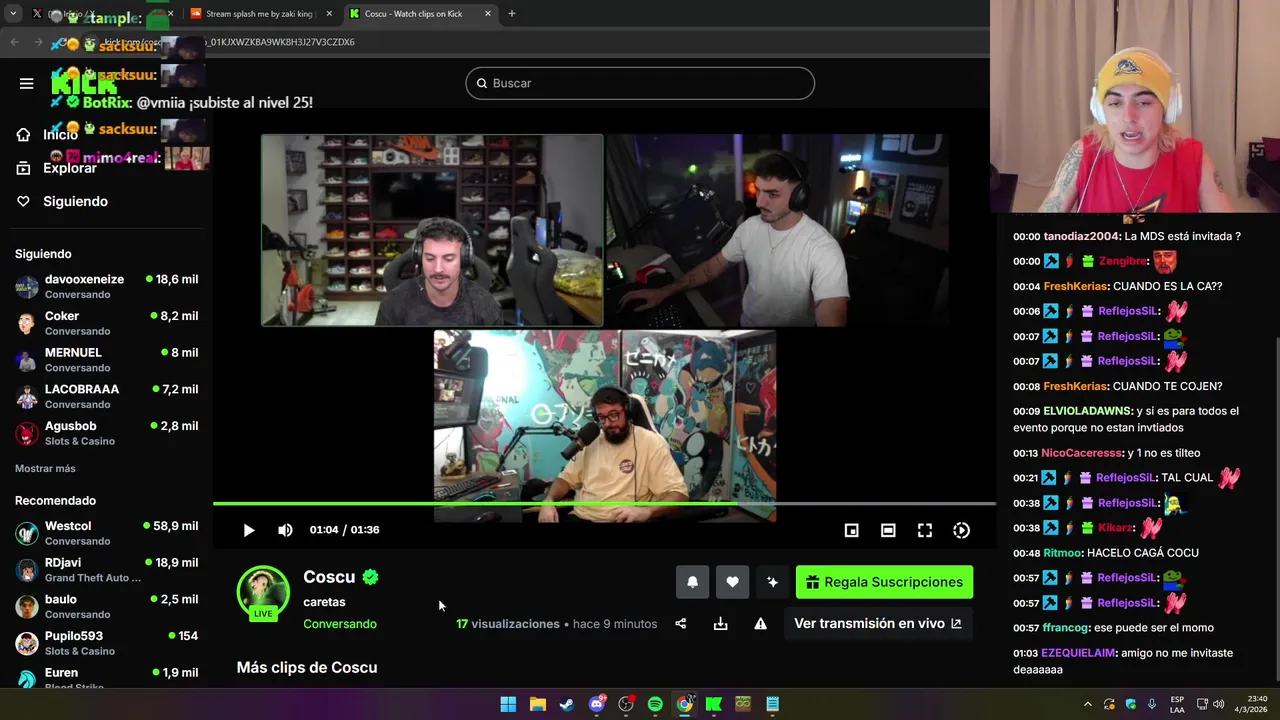Mute the clip volume speaker icon
1280x720 pixels.
click(285, 530)
